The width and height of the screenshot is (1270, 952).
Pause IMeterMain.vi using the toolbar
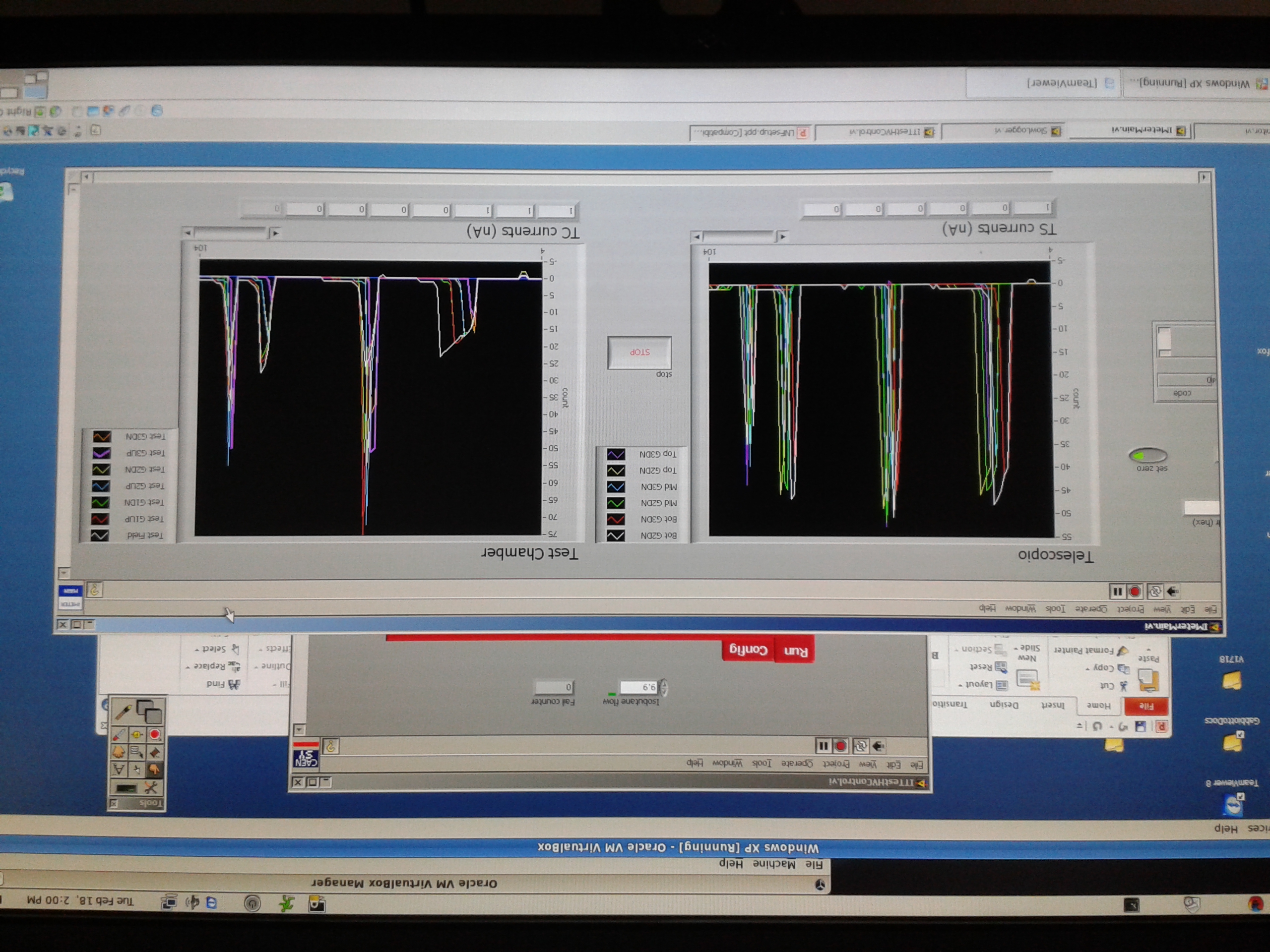pyautogui.click(x=1117, y=591)
